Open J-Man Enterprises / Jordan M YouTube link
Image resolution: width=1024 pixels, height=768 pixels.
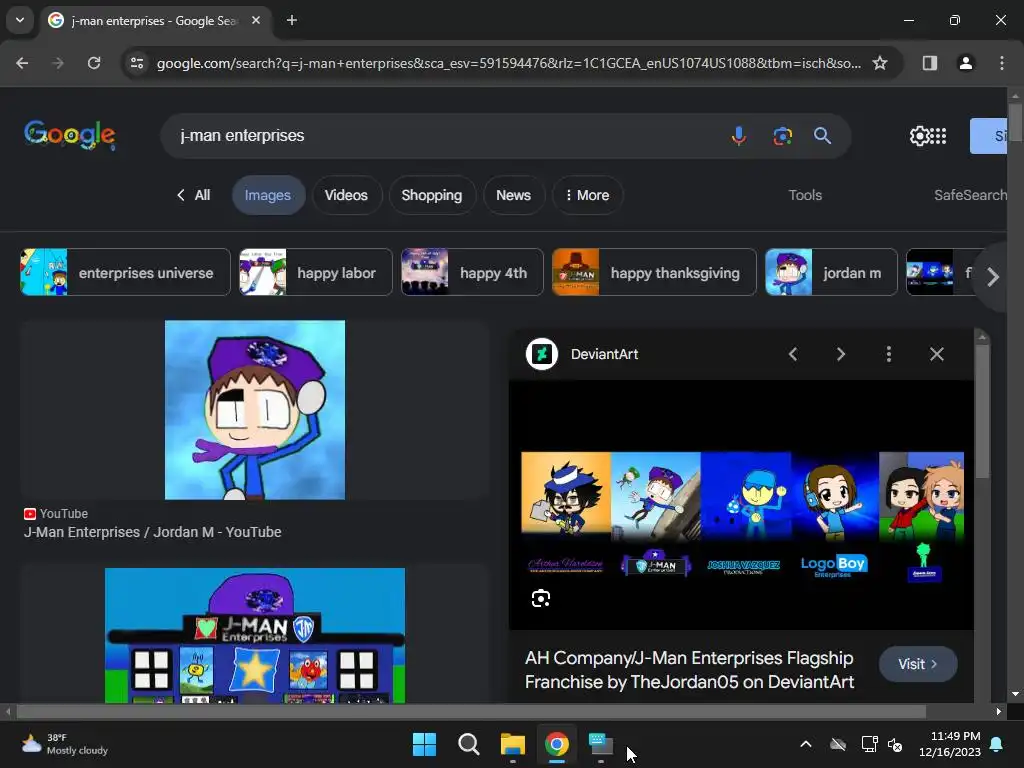tap(153, 532)
